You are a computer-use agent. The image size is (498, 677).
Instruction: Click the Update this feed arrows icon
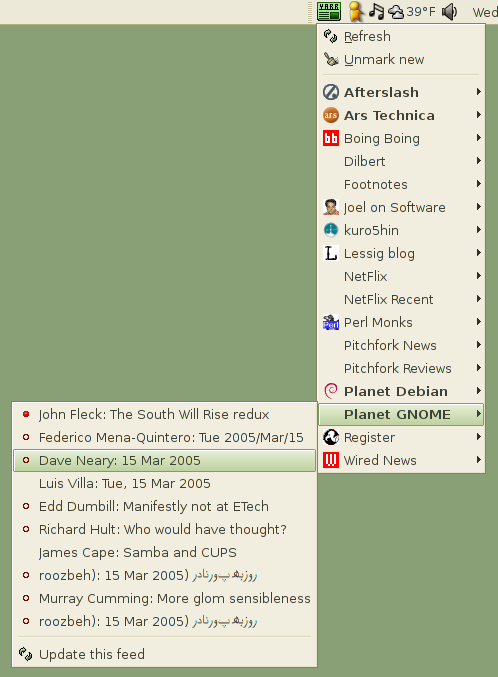point(25,654)
